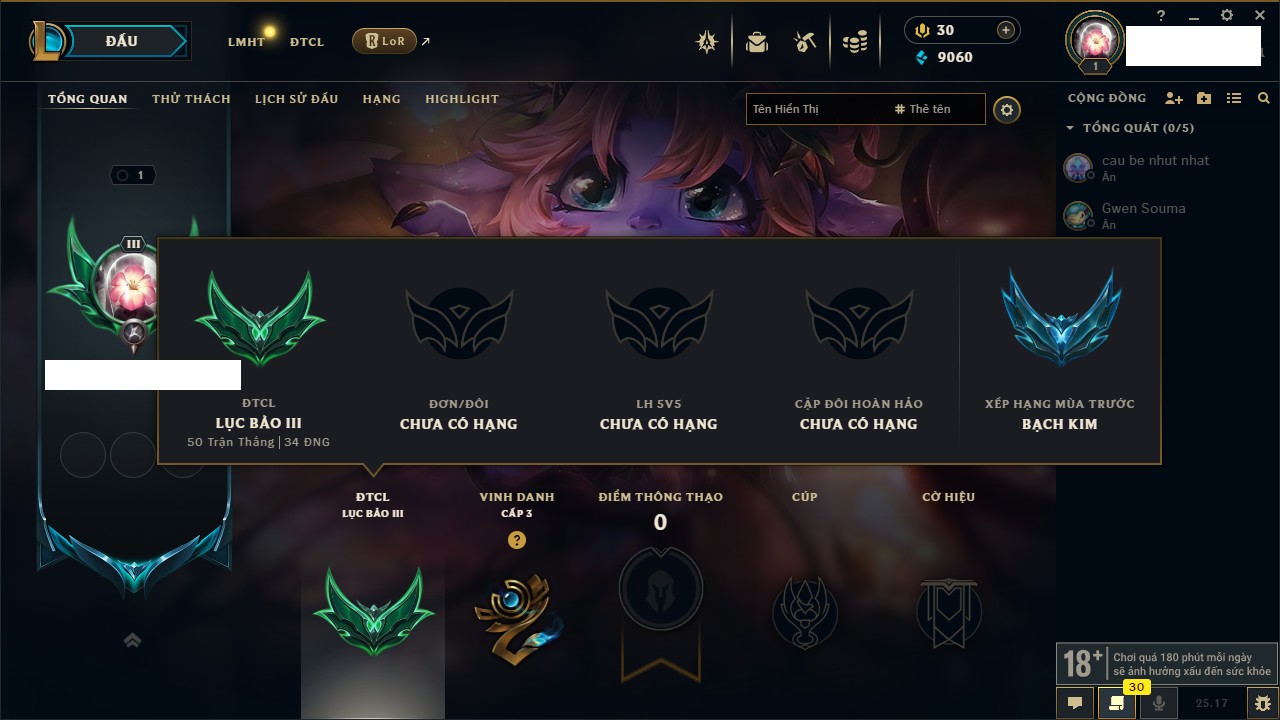1280x720 pixels.
Task: Toggle the microphone mute button
Action: [1159, 703]
